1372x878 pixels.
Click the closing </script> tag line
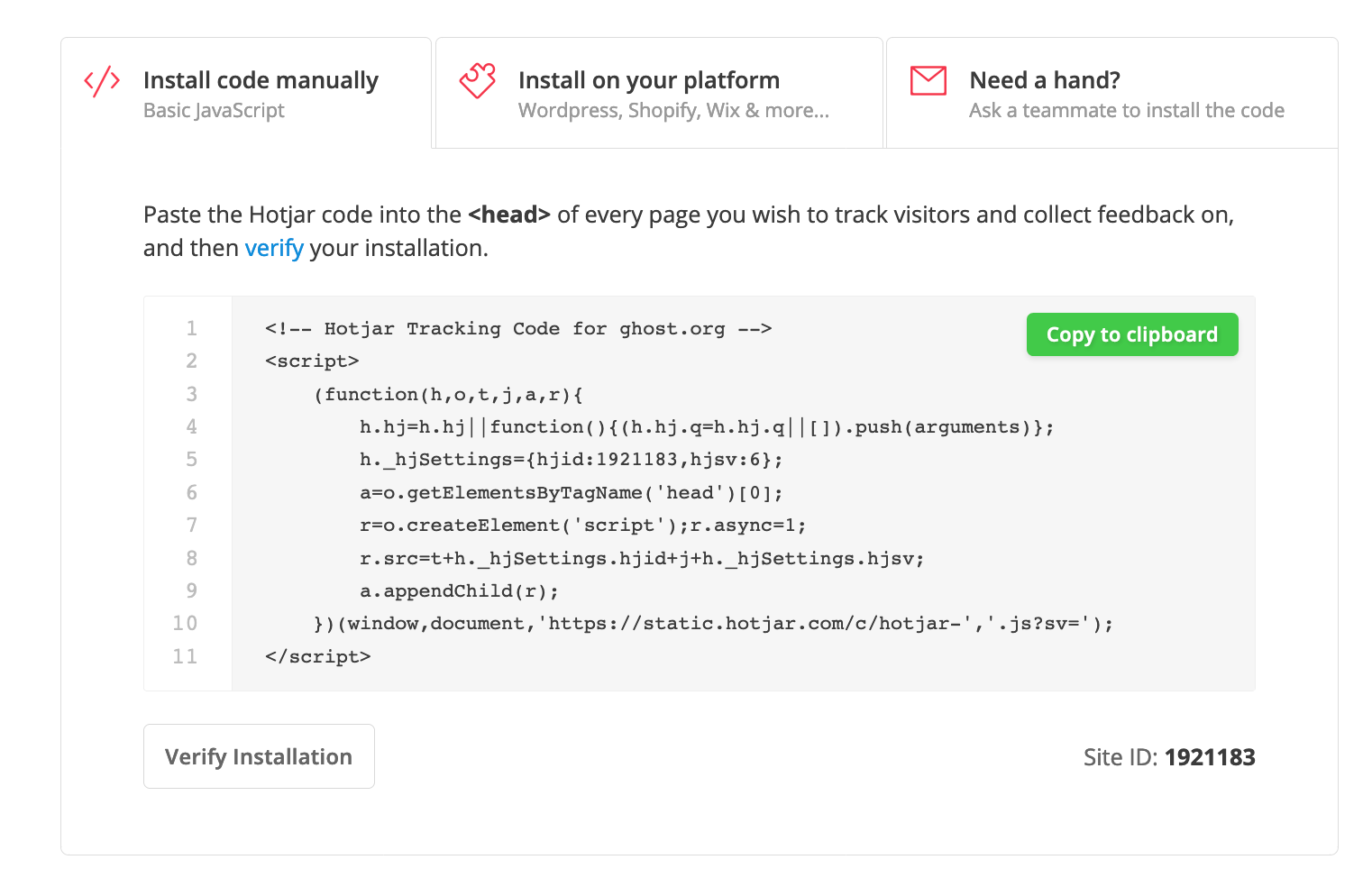pyautogui.click(x=317, y=657)
